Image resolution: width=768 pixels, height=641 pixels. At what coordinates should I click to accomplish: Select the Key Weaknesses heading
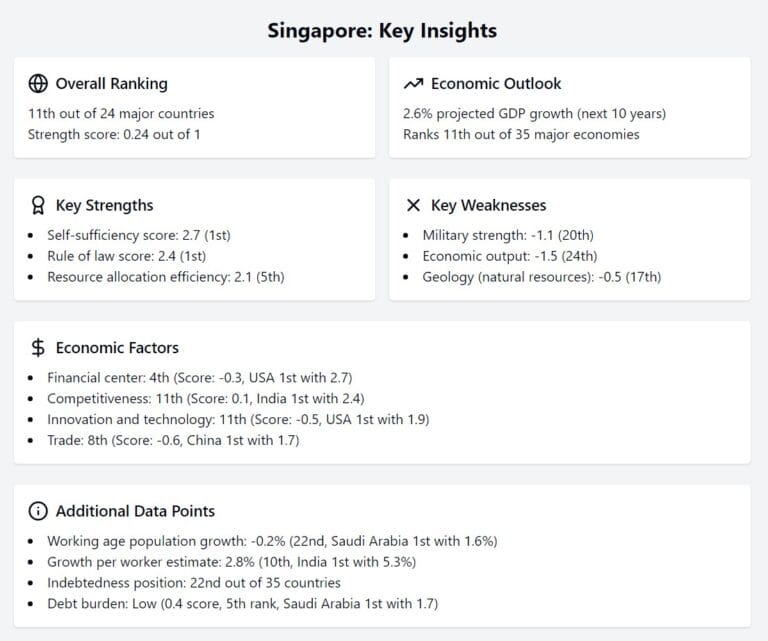click(488, 206)
